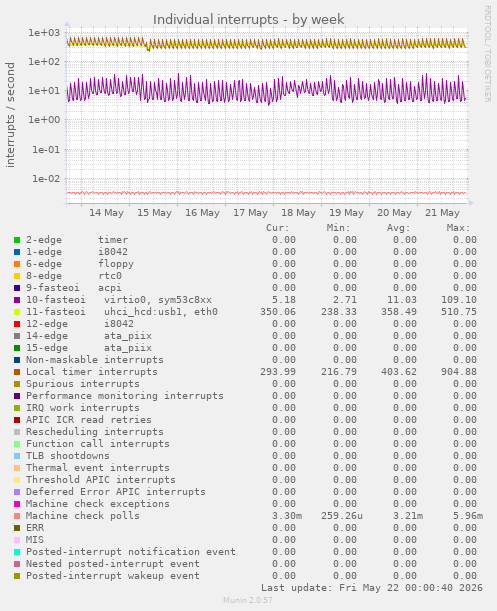Click the 17 May date label on axis
This screenshot has width=497, height=611.
pos(250,213)
